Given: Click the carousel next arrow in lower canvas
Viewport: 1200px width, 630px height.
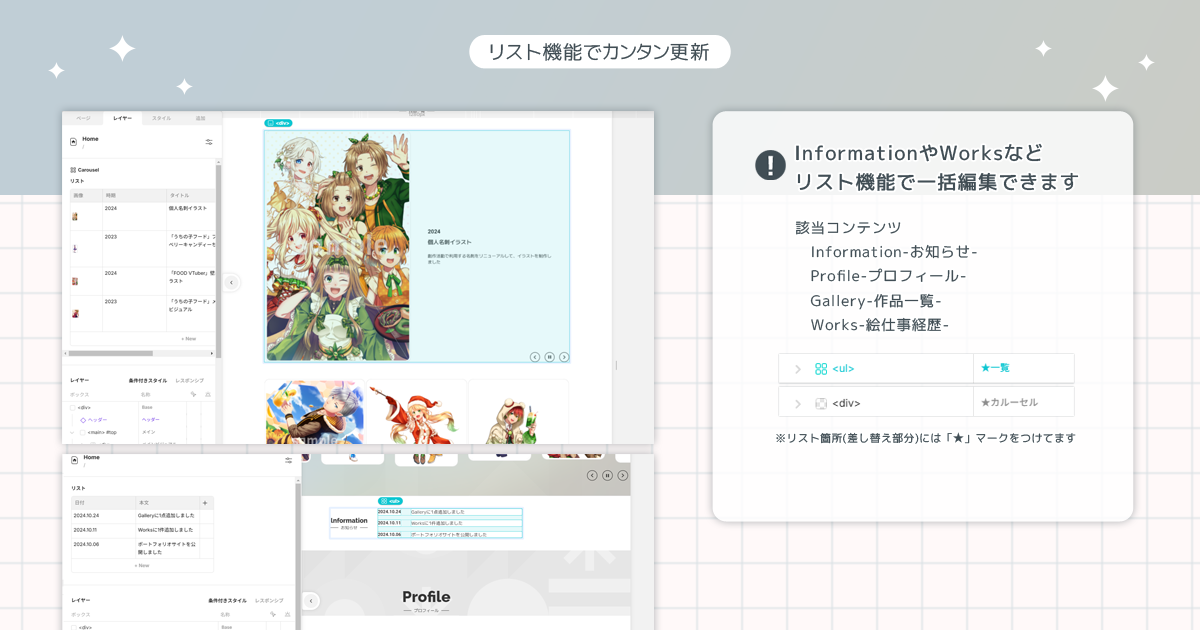Looking at the screenshot, I should [621, 475].
